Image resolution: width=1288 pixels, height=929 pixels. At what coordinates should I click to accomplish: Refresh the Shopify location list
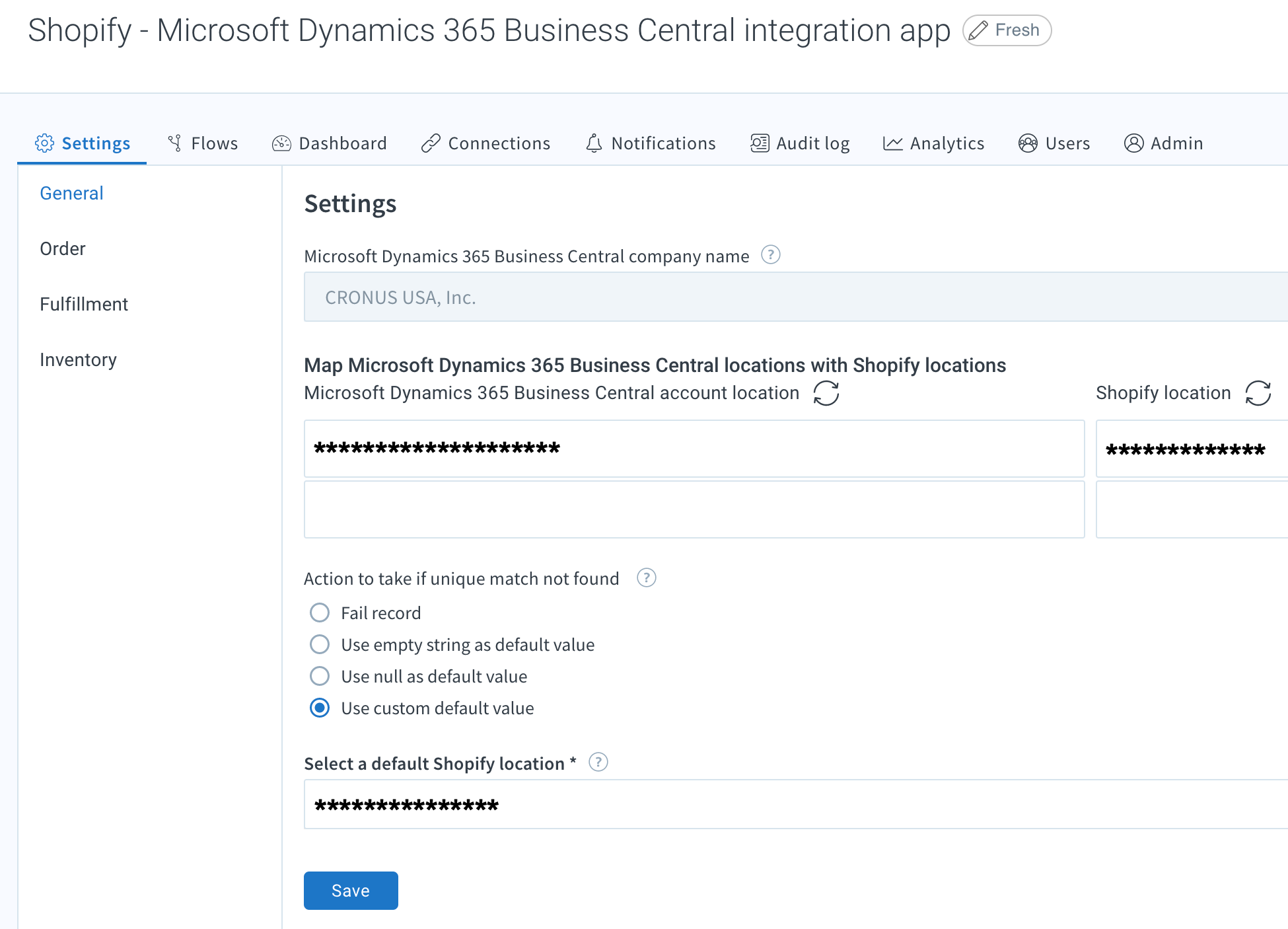coord(1258,393)
